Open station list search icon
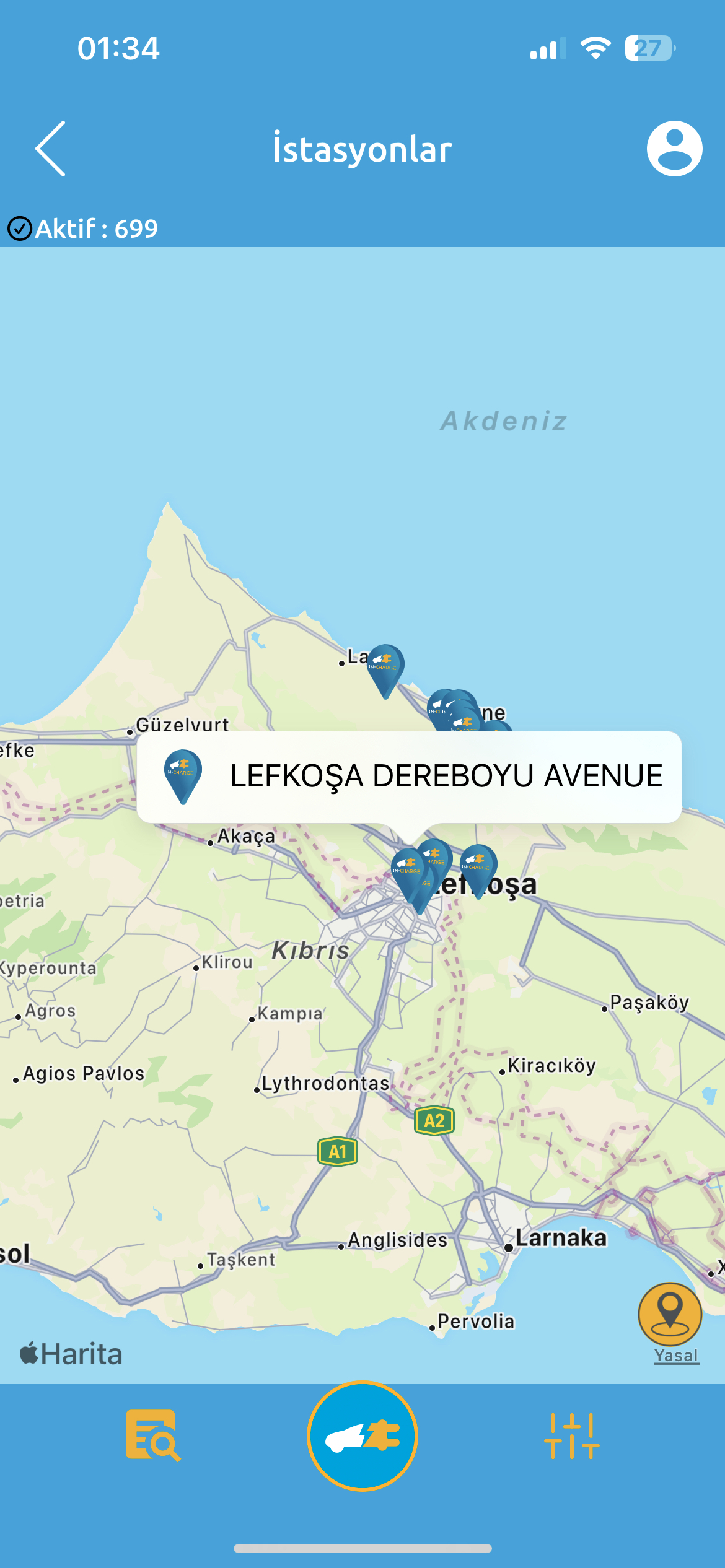 coord(153,1435)
